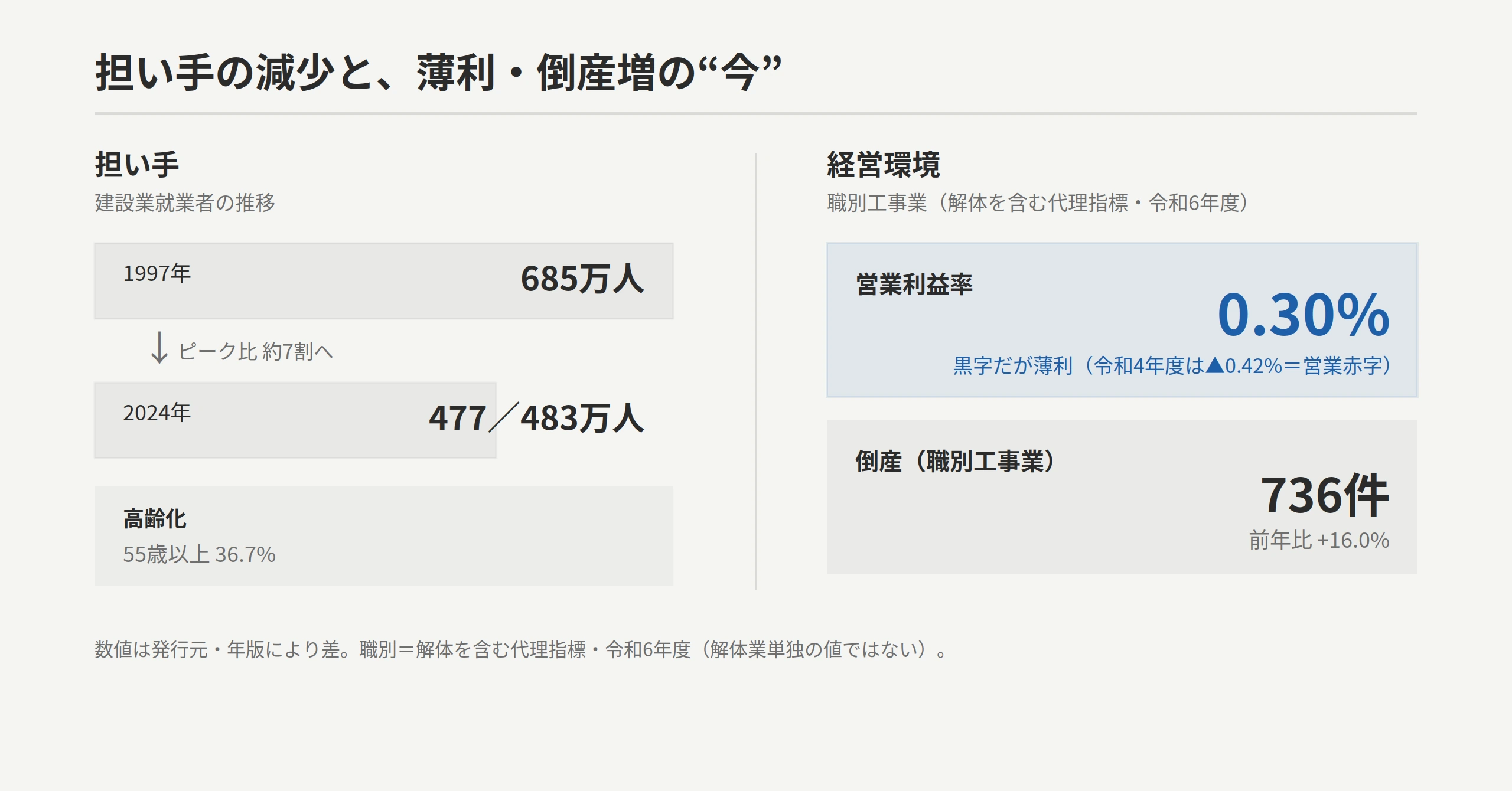
Task: Click the 2024年 label
Action: point(157,413)
